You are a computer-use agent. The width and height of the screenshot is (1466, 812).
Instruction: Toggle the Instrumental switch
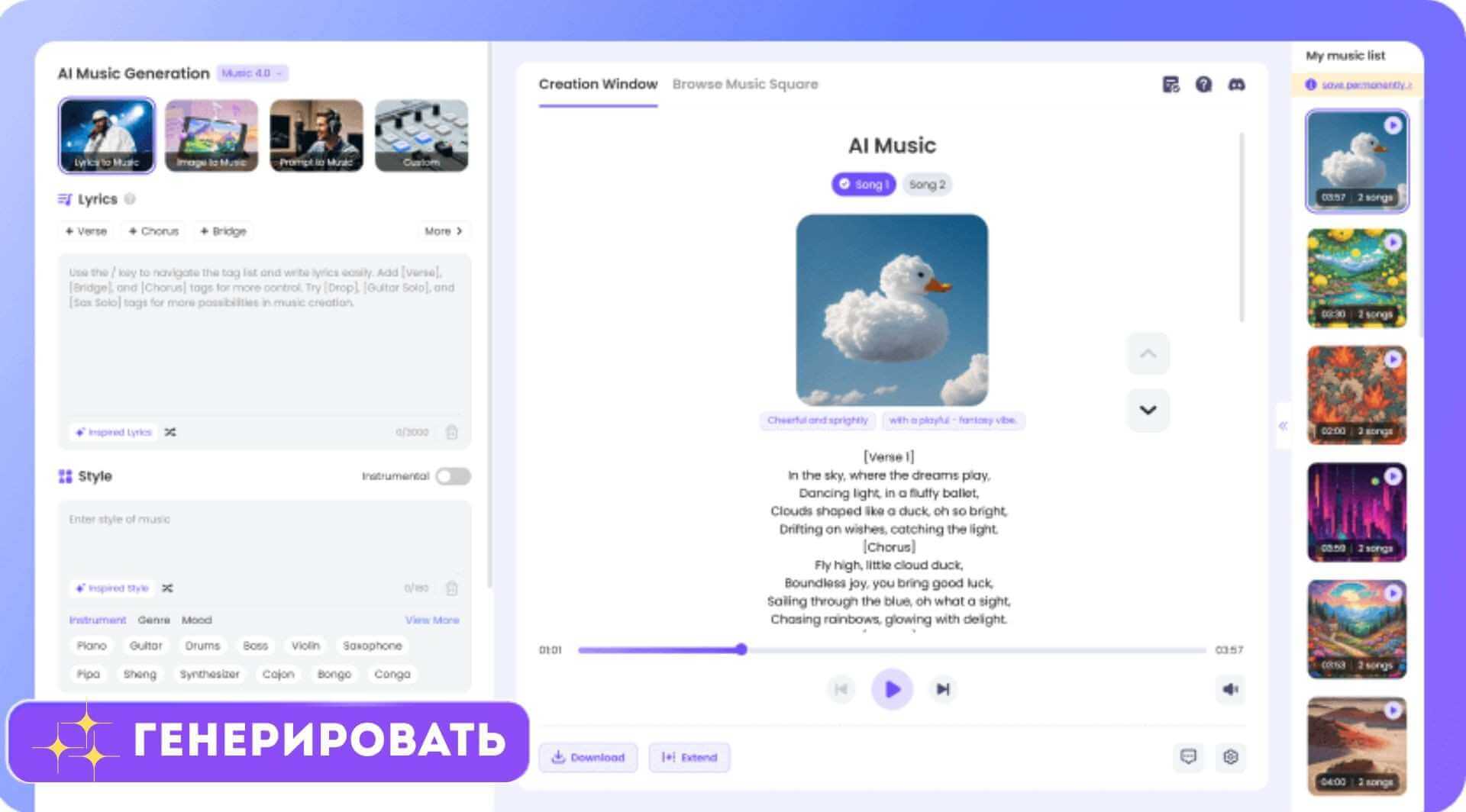coord(453,476)
